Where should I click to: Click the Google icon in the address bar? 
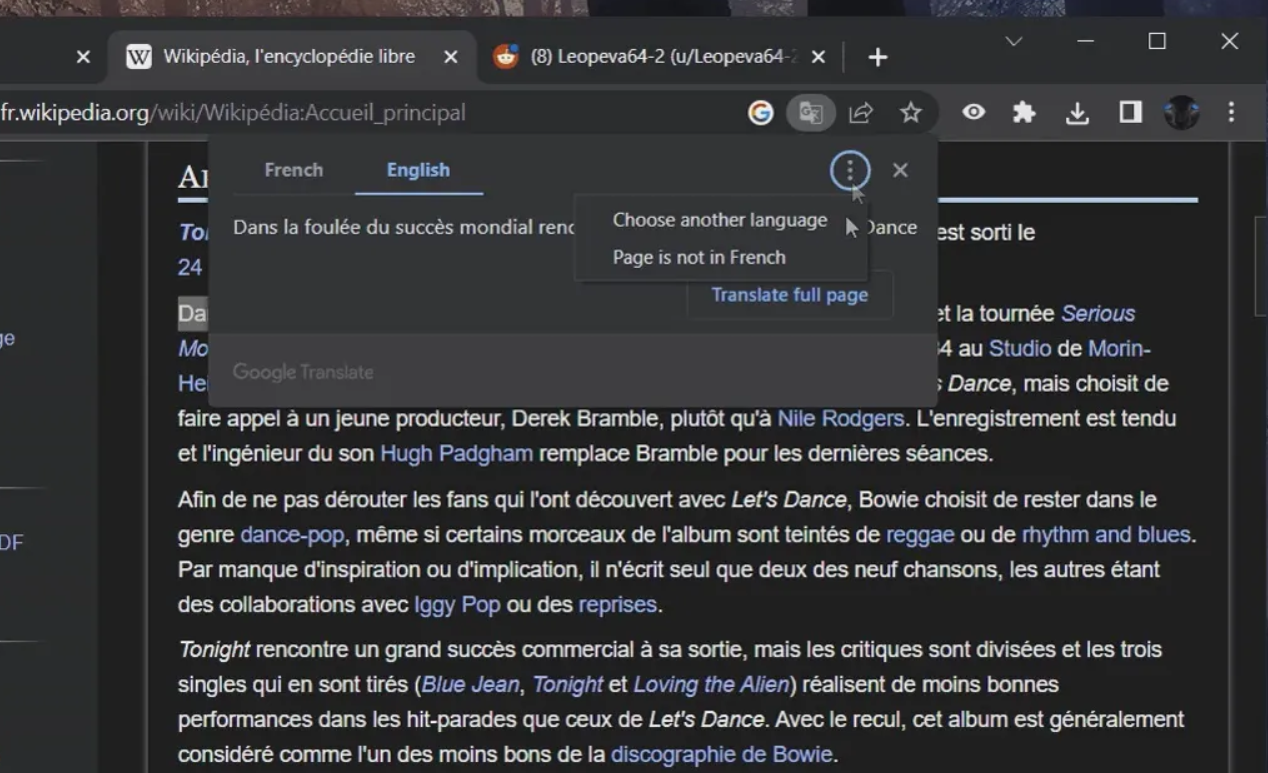coord(761,113)
